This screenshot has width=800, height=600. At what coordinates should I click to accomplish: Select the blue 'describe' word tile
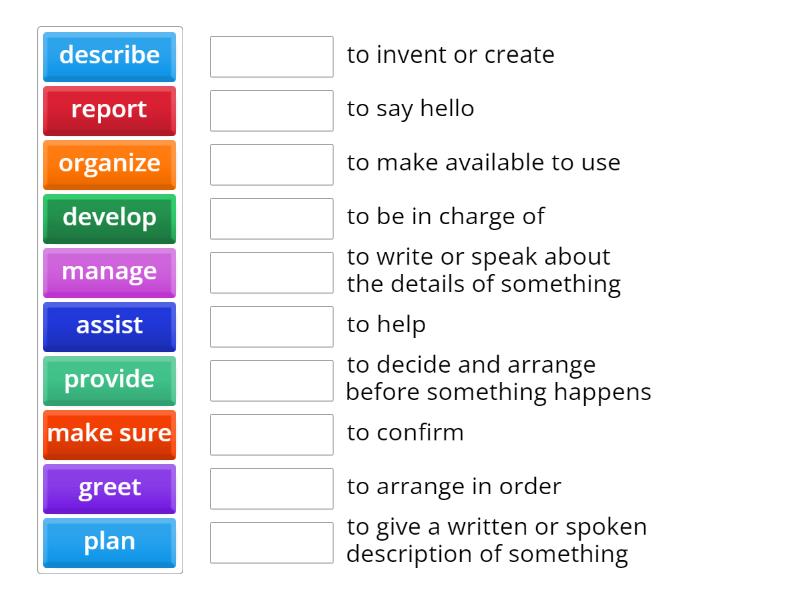[x=108, y=56]
